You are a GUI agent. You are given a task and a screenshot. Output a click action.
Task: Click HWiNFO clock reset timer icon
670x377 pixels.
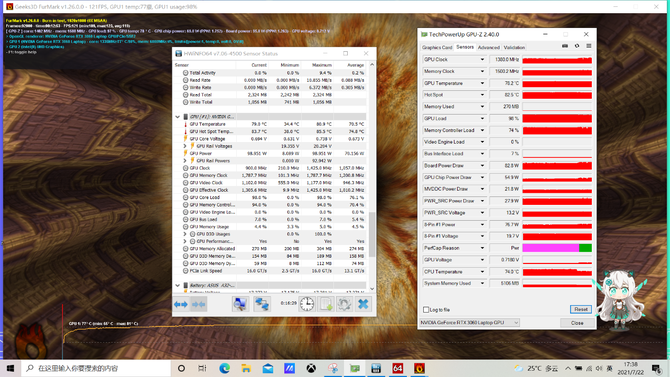[307, 304]
